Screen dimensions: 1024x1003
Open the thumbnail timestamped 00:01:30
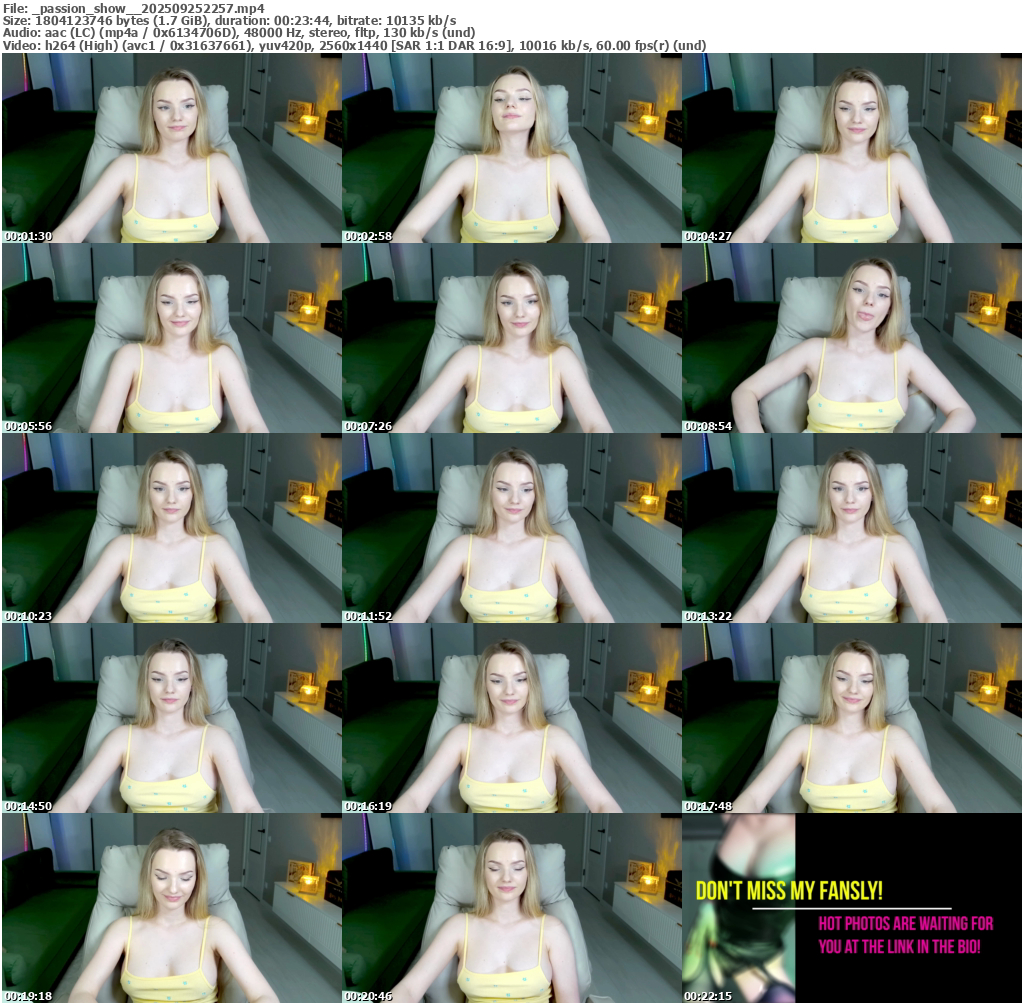click(171, 148)
